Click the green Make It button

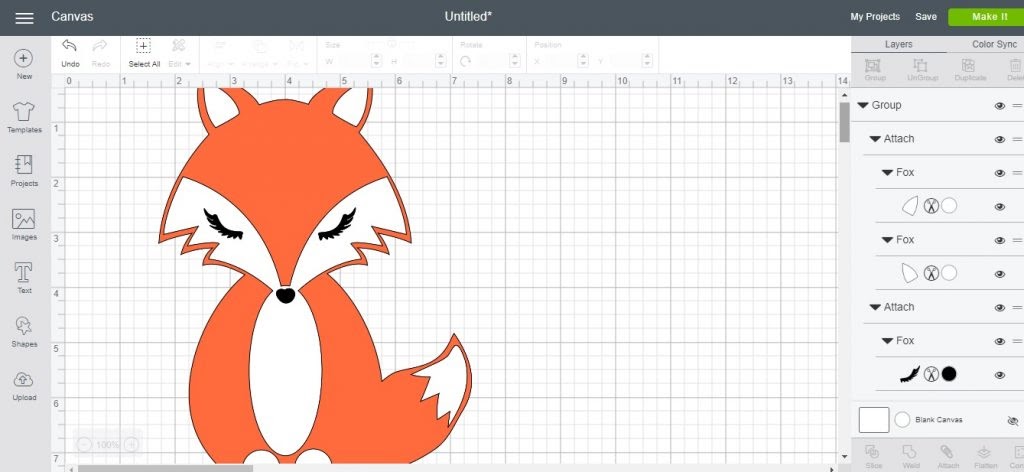[x=986, y=17]
